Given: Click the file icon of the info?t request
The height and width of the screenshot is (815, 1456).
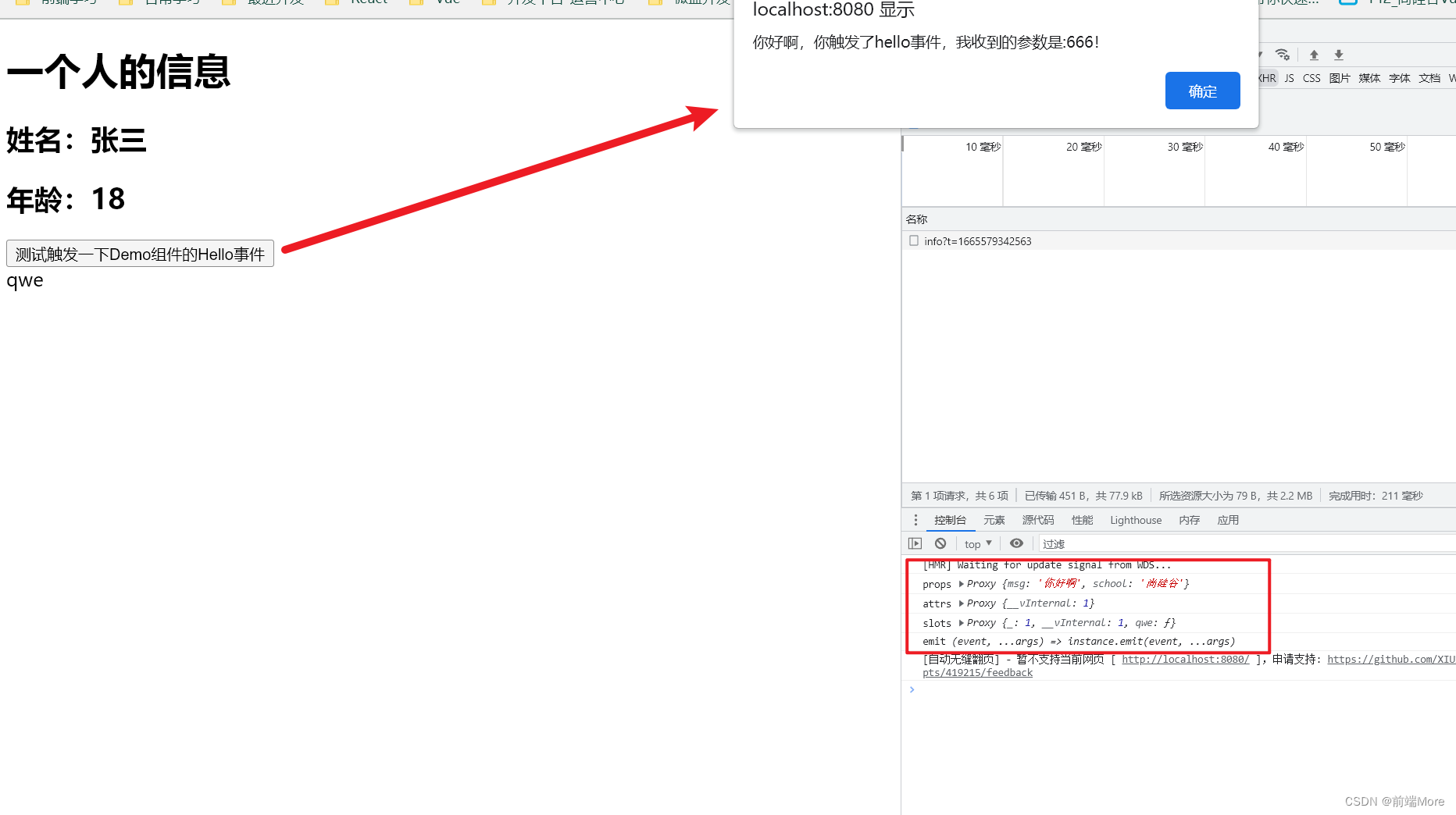Looking at the screenshot, I should pos(914,241).
